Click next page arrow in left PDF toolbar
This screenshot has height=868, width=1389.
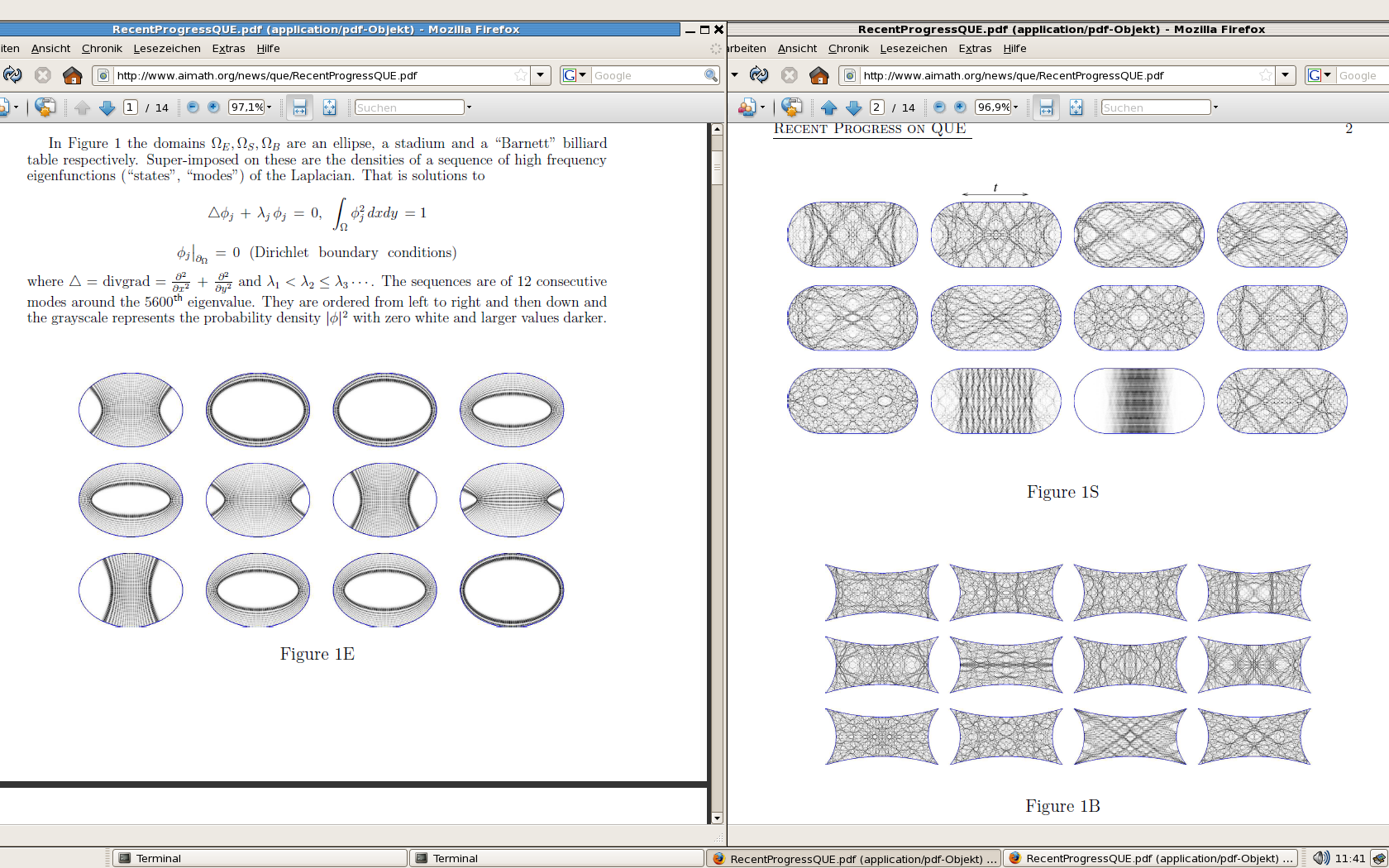tap(107, 107)
